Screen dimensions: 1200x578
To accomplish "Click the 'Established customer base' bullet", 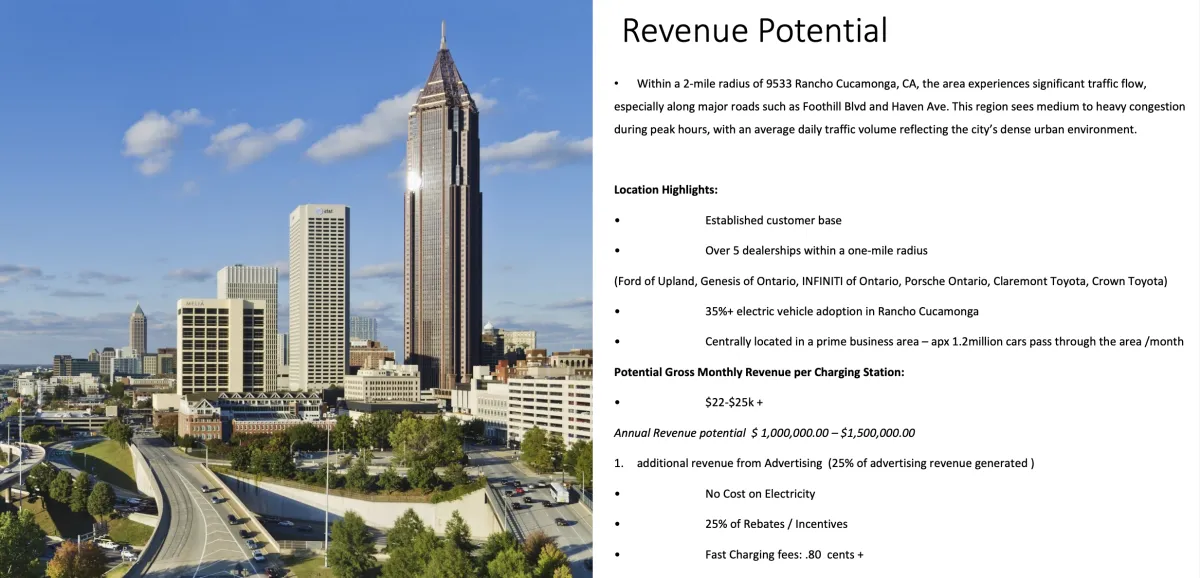I will point(773,220).
